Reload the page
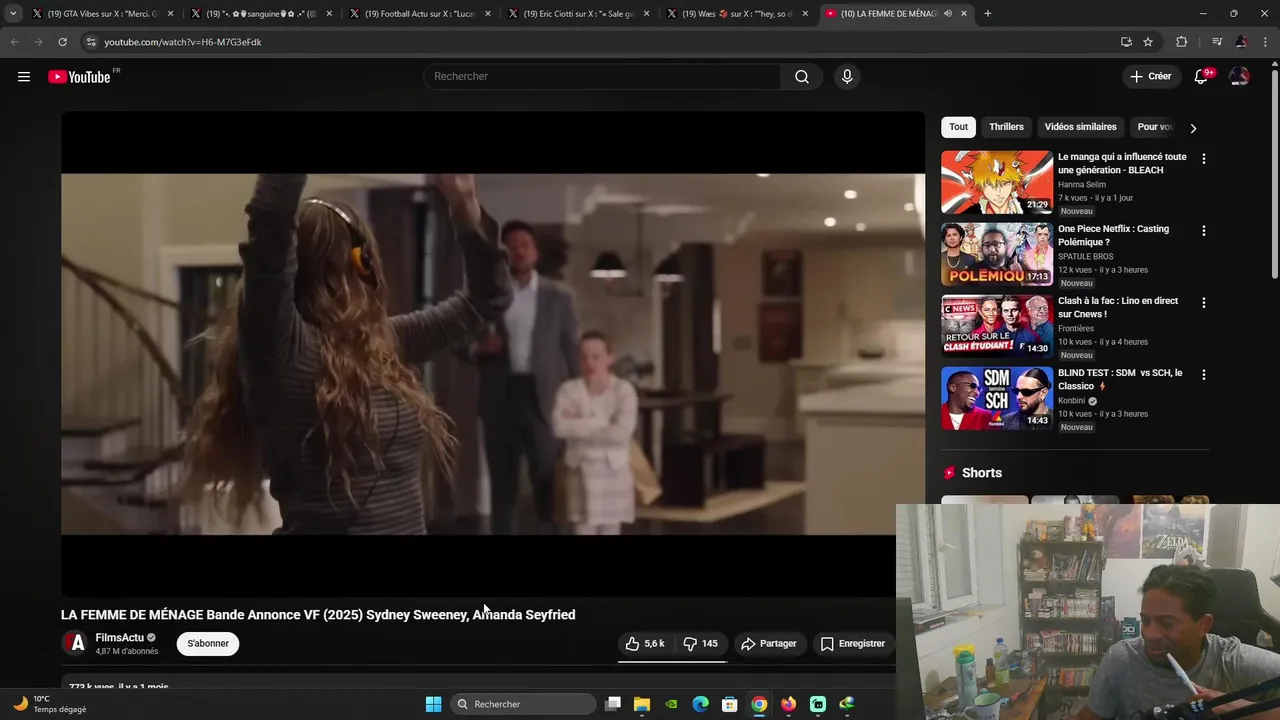Image resolution: width=1280 pixels, height=720 pixels. point(62,42)
